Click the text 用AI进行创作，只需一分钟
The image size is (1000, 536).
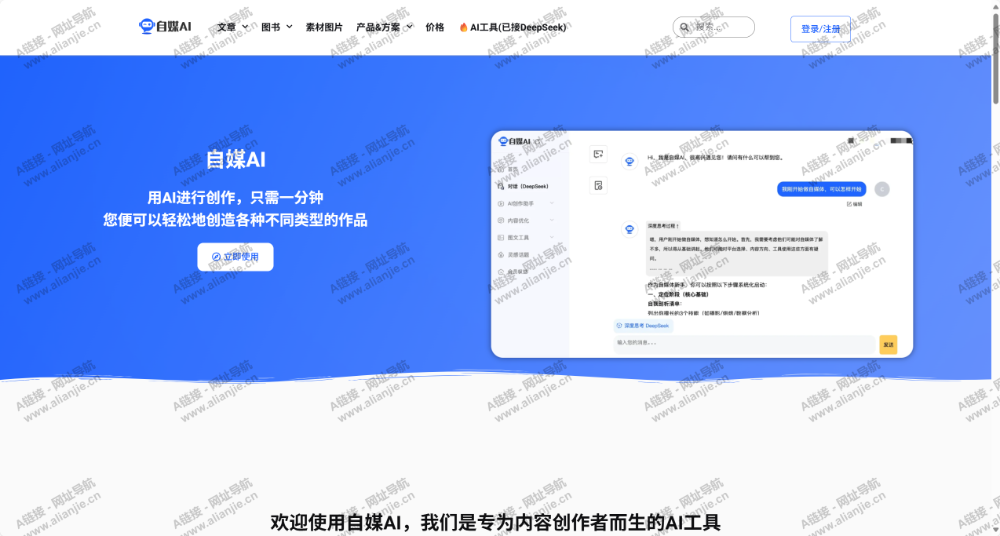235,197
